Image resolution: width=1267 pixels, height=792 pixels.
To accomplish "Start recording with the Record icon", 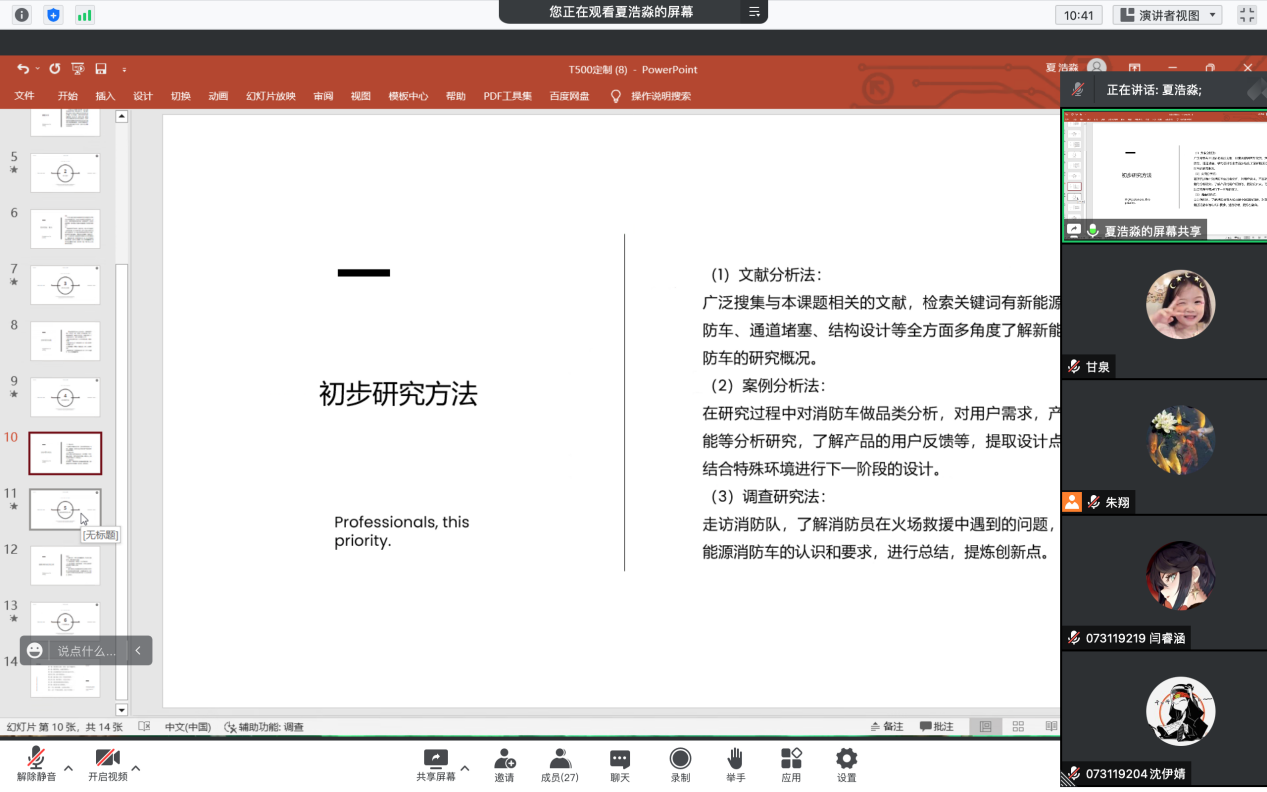I will click(680, 759).
